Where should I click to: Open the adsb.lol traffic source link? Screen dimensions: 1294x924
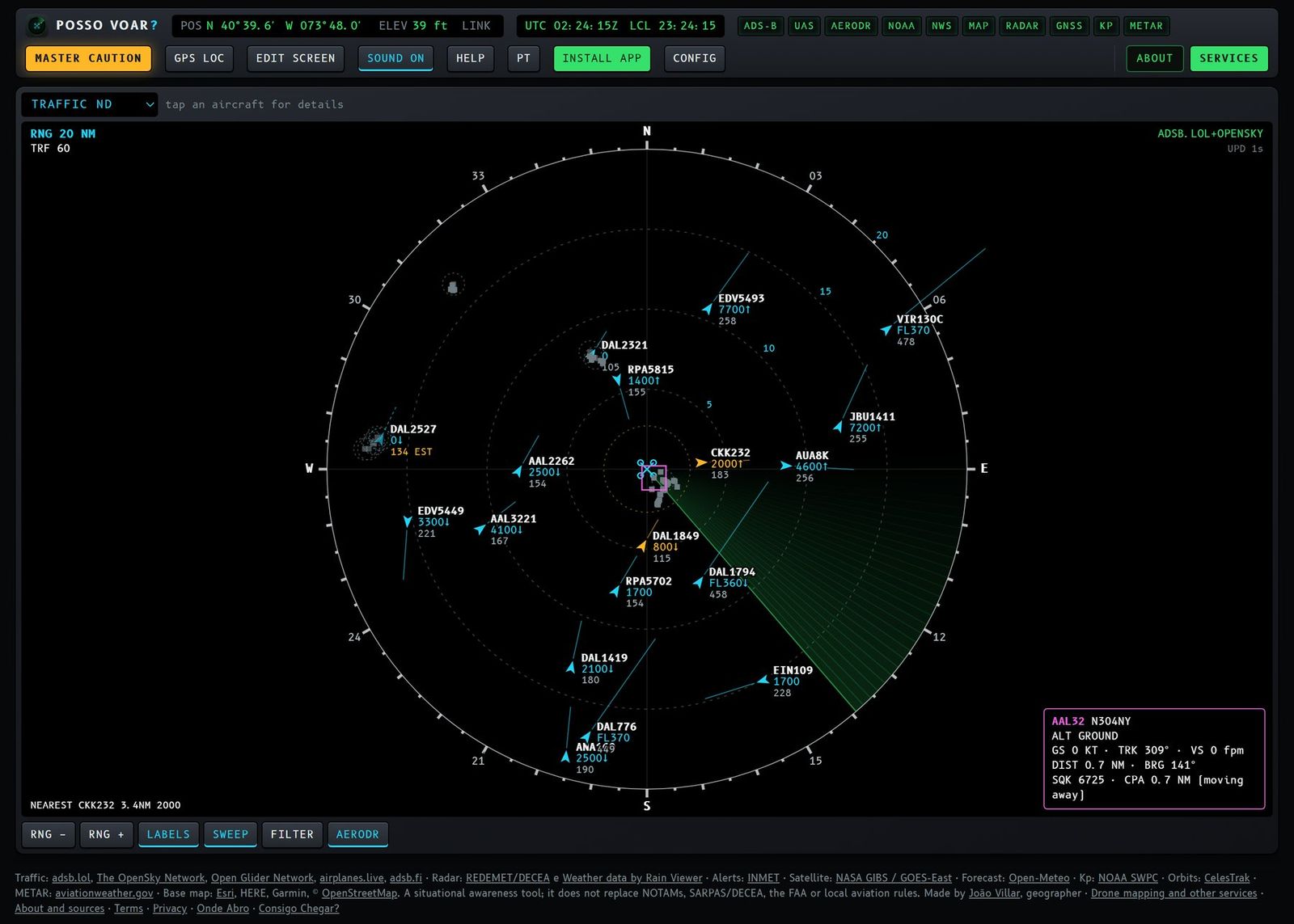[x=71, y=878]
